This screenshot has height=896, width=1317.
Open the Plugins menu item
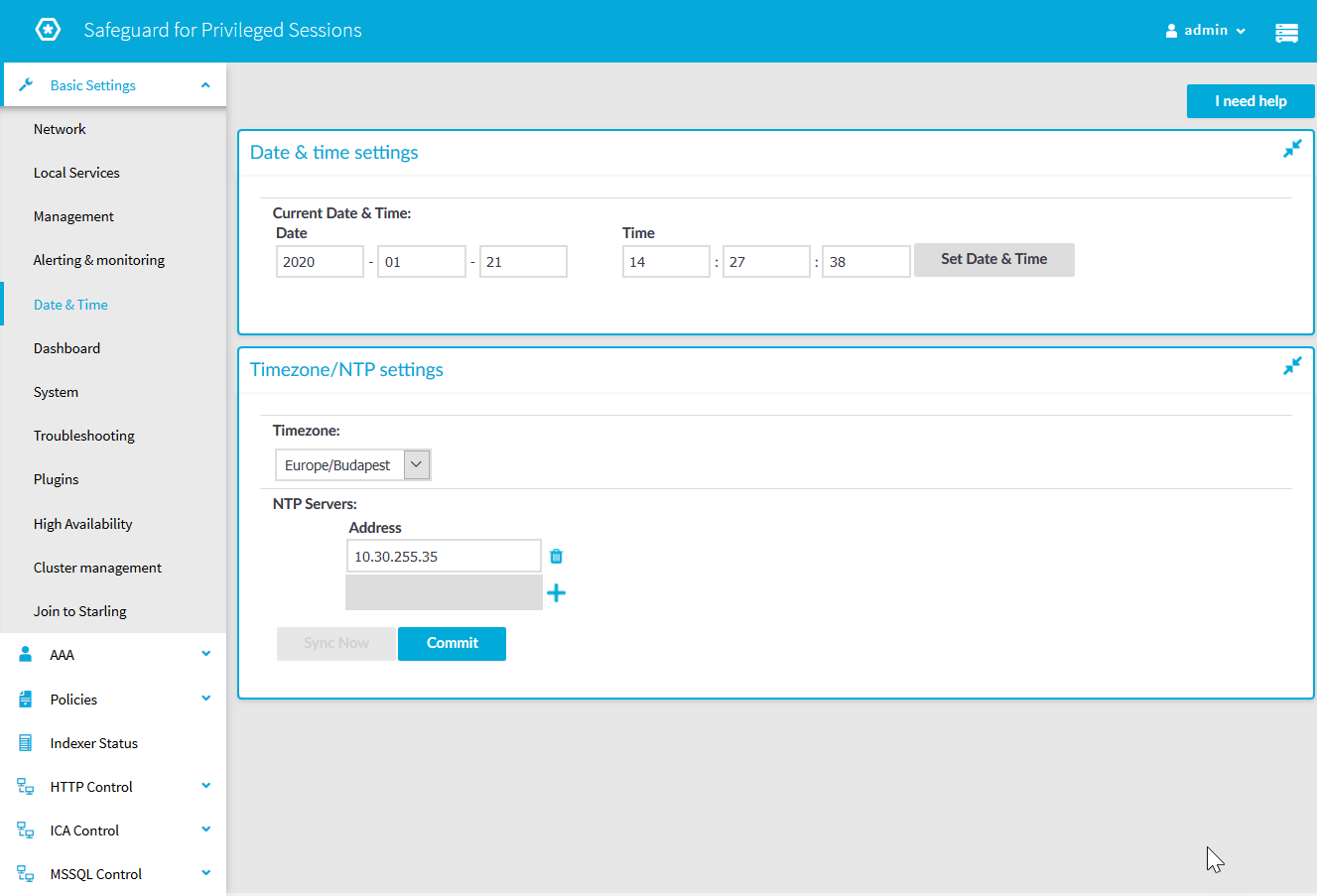click(56, 479)
